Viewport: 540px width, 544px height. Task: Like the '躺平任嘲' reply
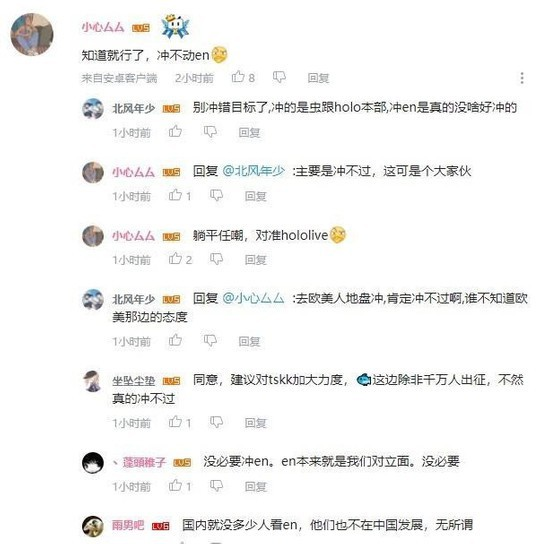coord(175,258)
